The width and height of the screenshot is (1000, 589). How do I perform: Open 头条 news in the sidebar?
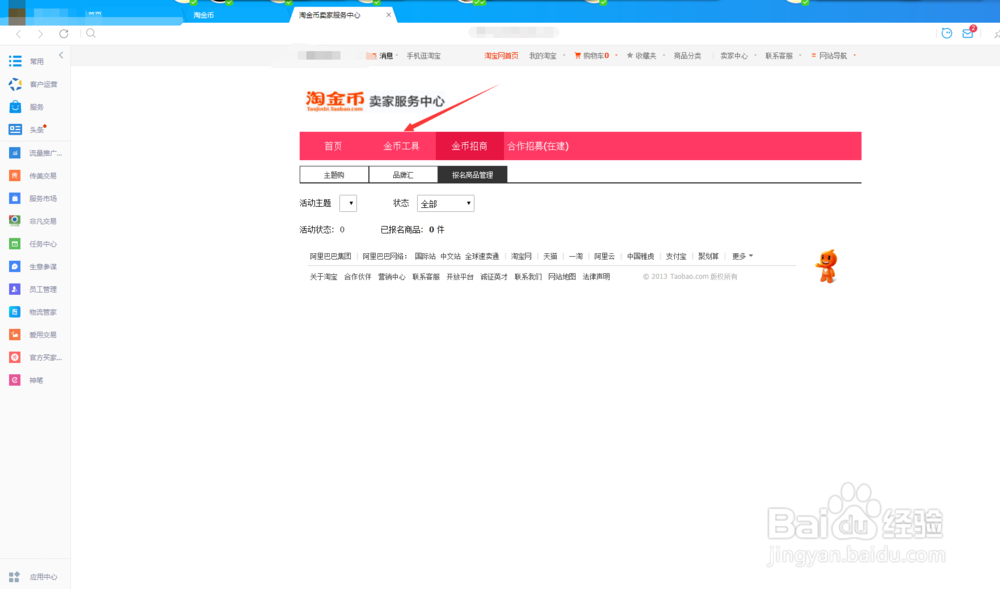click(x=28, y=129)
